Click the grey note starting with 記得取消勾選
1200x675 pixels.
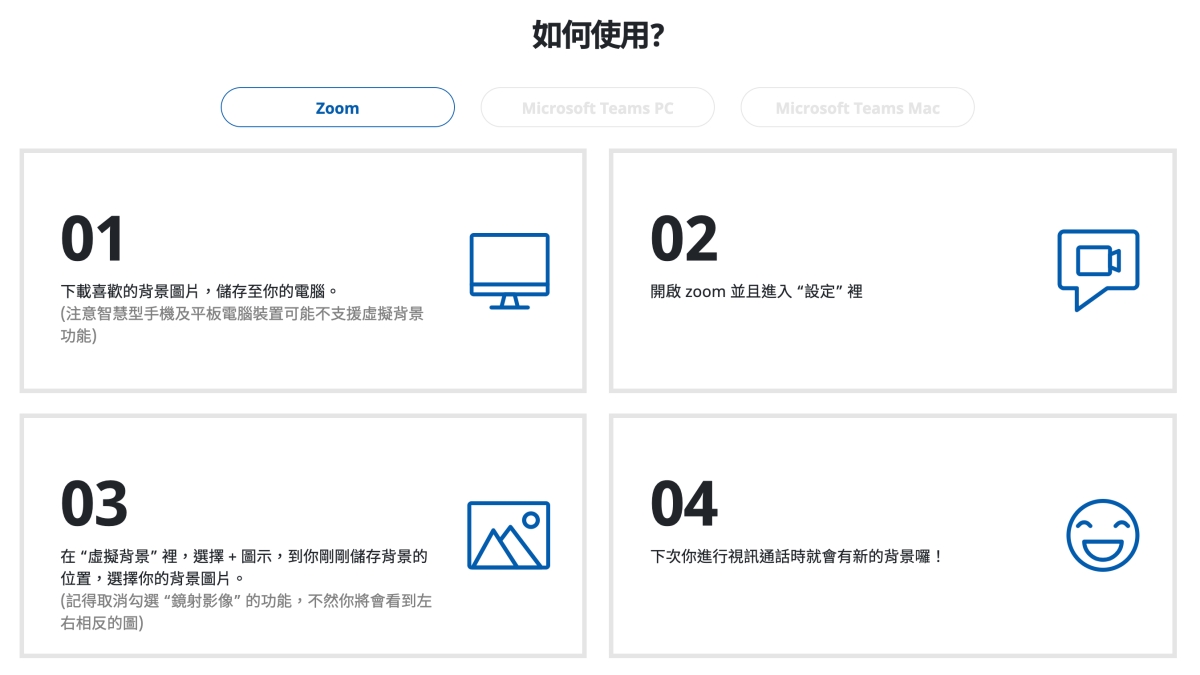pos(246,612)
